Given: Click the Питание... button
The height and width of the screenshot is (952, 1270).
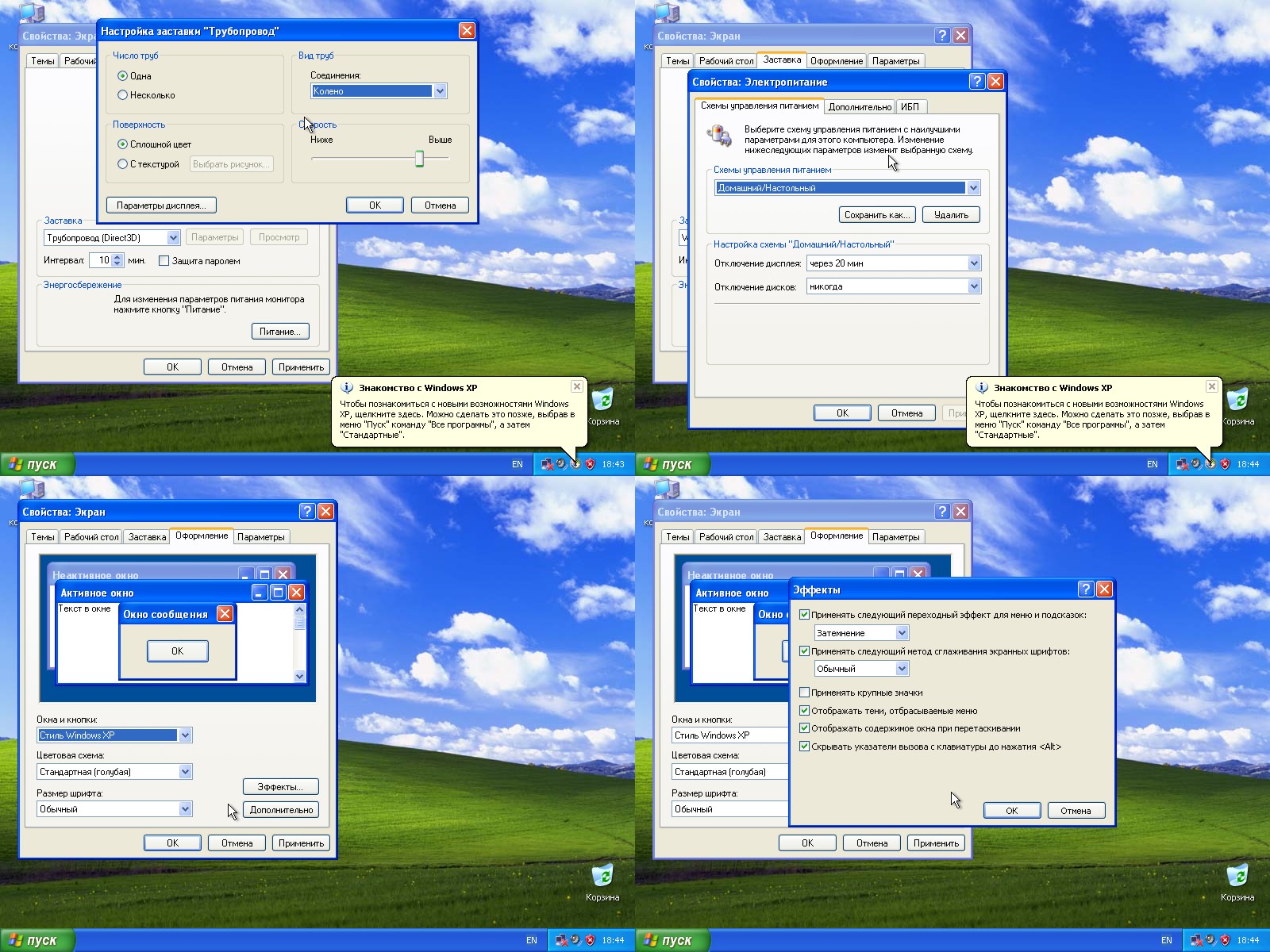Looking at the screenshot, I should (280, 332).
